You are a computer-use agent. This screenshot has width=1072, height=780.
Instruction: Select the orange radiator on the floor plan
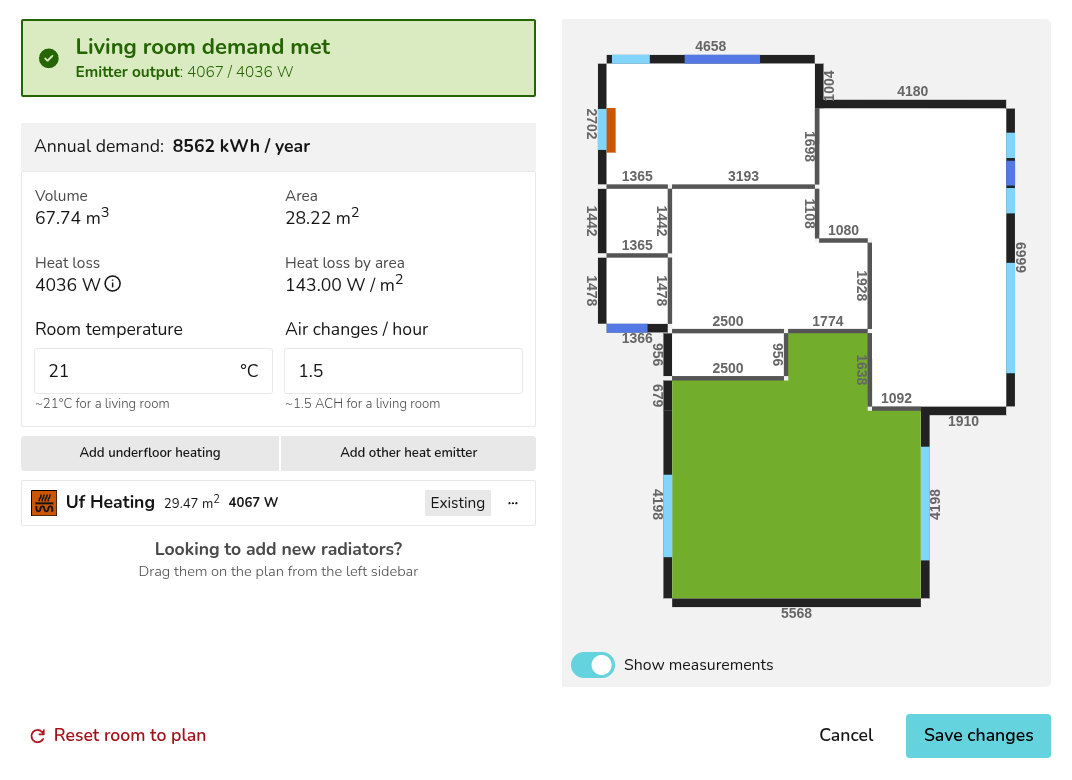coord(611,129)
